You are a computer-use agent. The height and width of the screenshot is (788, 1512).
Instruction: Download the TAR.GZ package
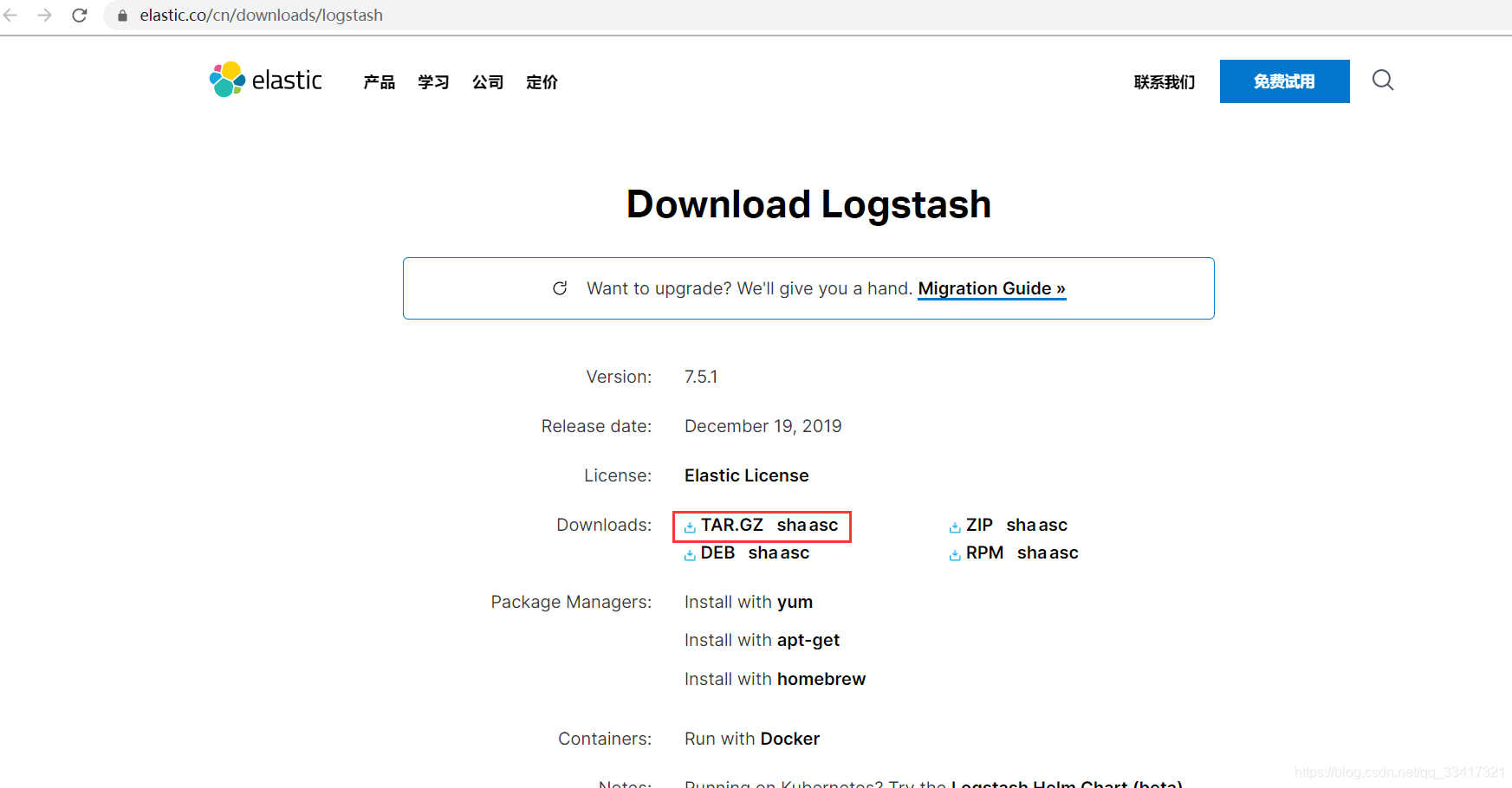(x=732, y=525)
